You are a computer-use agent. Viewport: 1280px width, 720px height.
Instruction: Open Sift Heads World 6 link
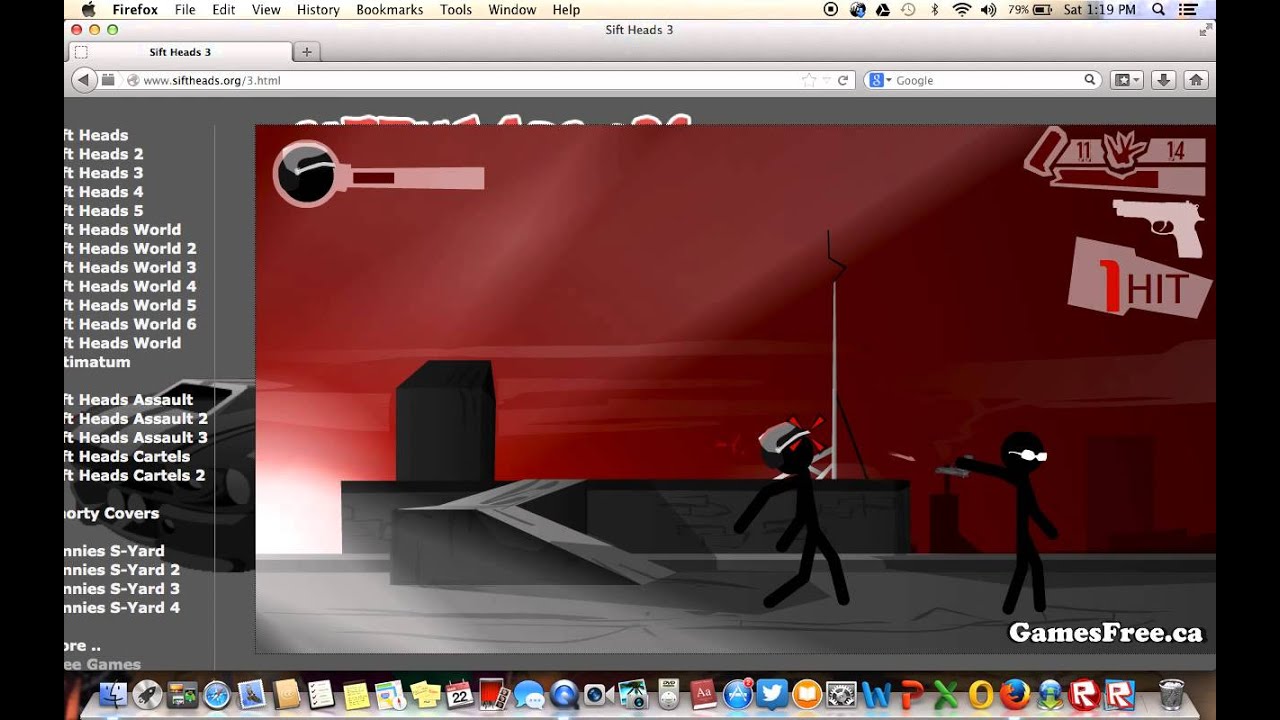click(130, 324)
